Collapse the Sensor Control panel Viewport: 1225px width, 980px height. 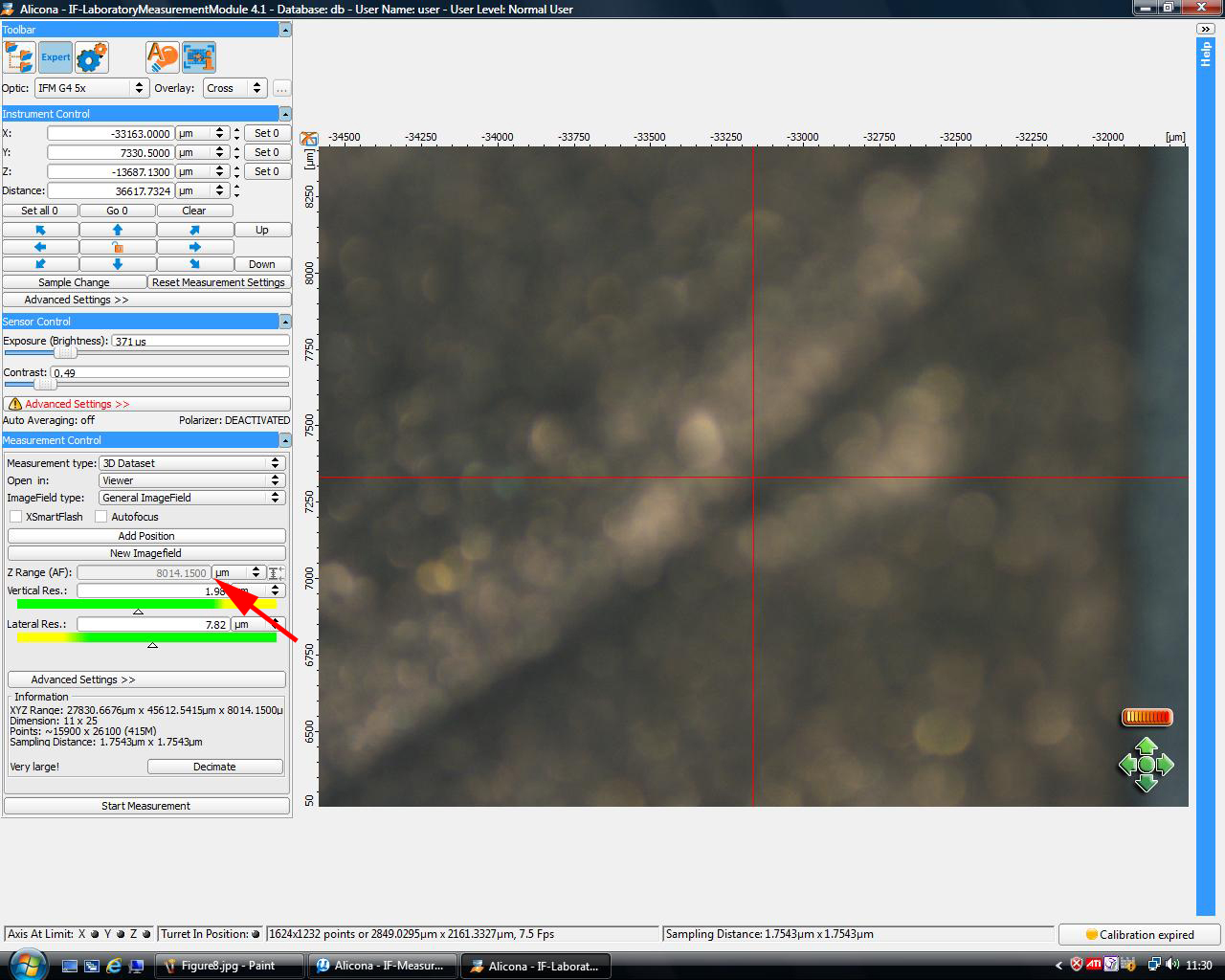click(x=284, y=322)
